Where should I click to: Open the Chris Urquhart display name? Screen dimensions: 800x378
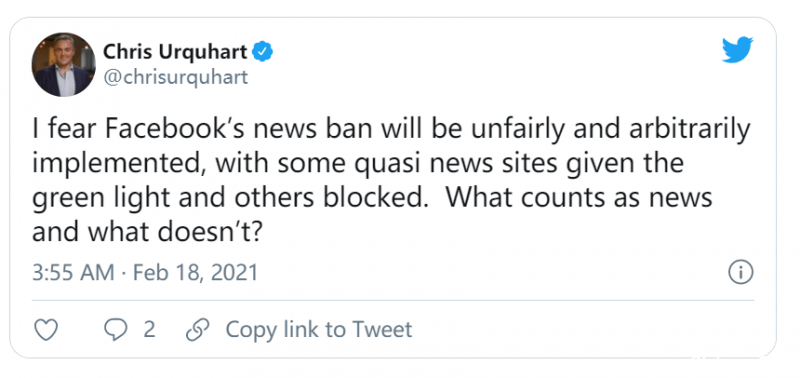coord(176,52)
